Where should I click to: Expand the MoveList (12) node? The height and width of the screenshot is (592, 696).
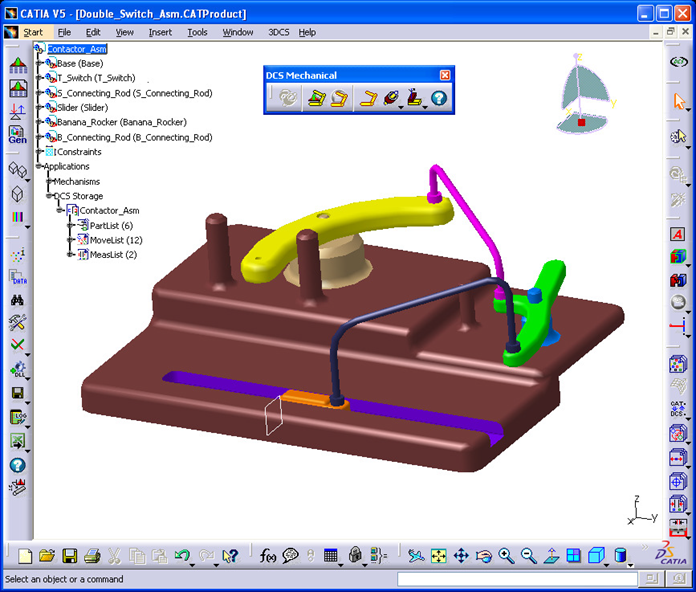(70, 240)
